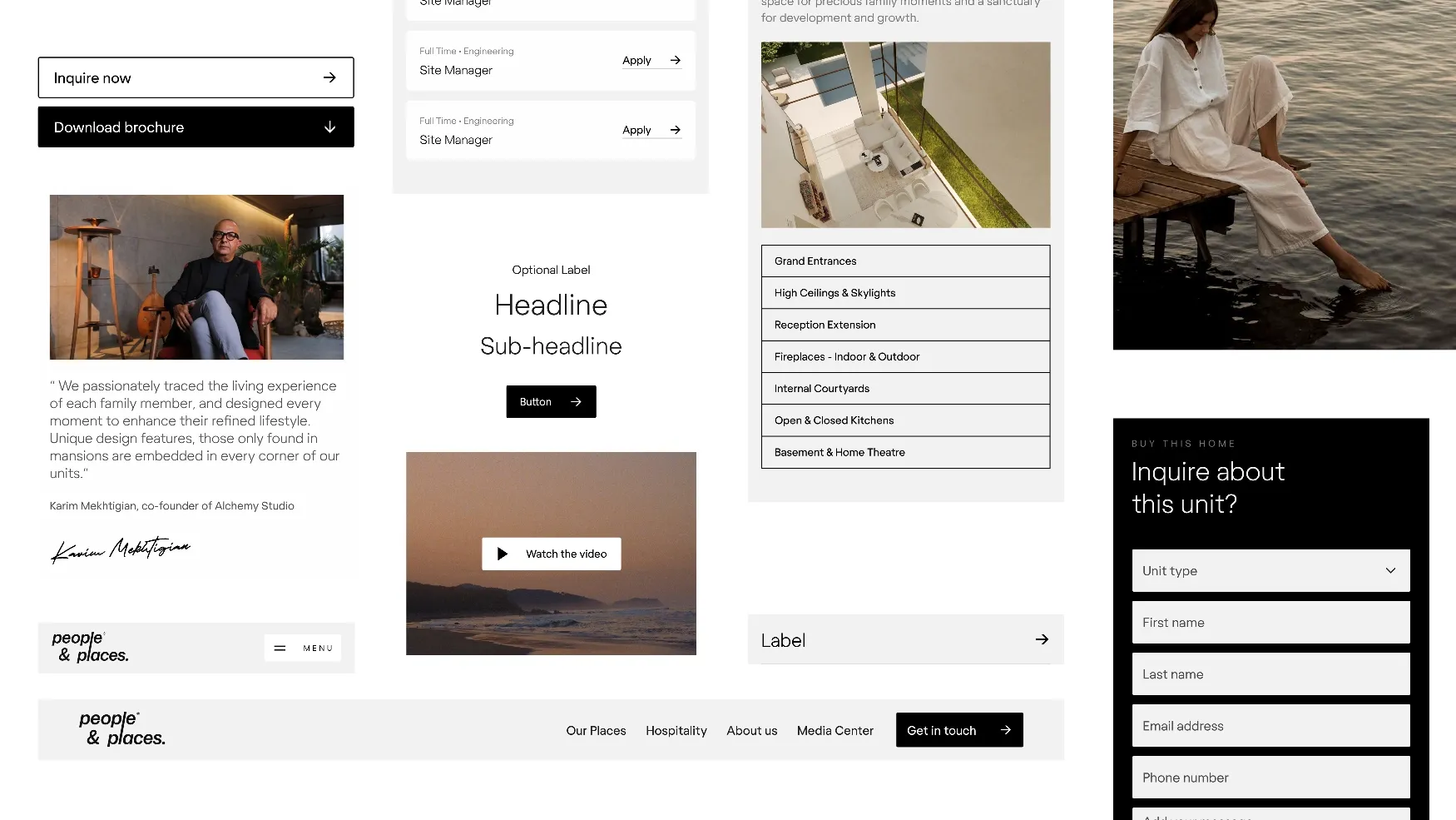The width and height of the screenshot is (1456, 820).
Task: Click the Phone number input field
Action: 1270,777
